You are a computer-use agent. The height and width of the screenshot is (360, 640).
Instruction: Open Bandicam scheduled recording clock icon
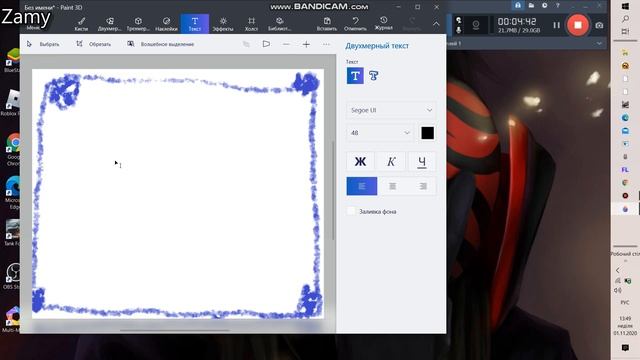coord(544,5)
